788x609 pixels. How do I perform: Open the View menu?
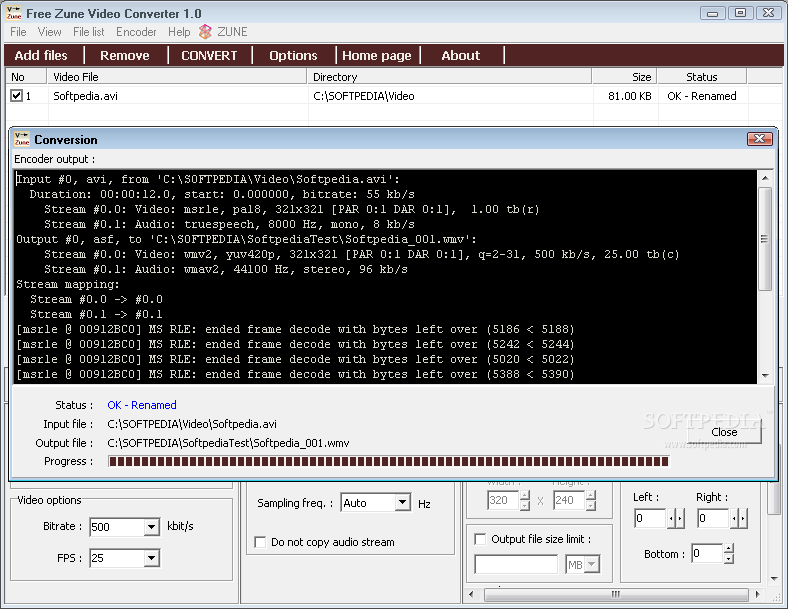pyautogui.click(x=49, y=32)
